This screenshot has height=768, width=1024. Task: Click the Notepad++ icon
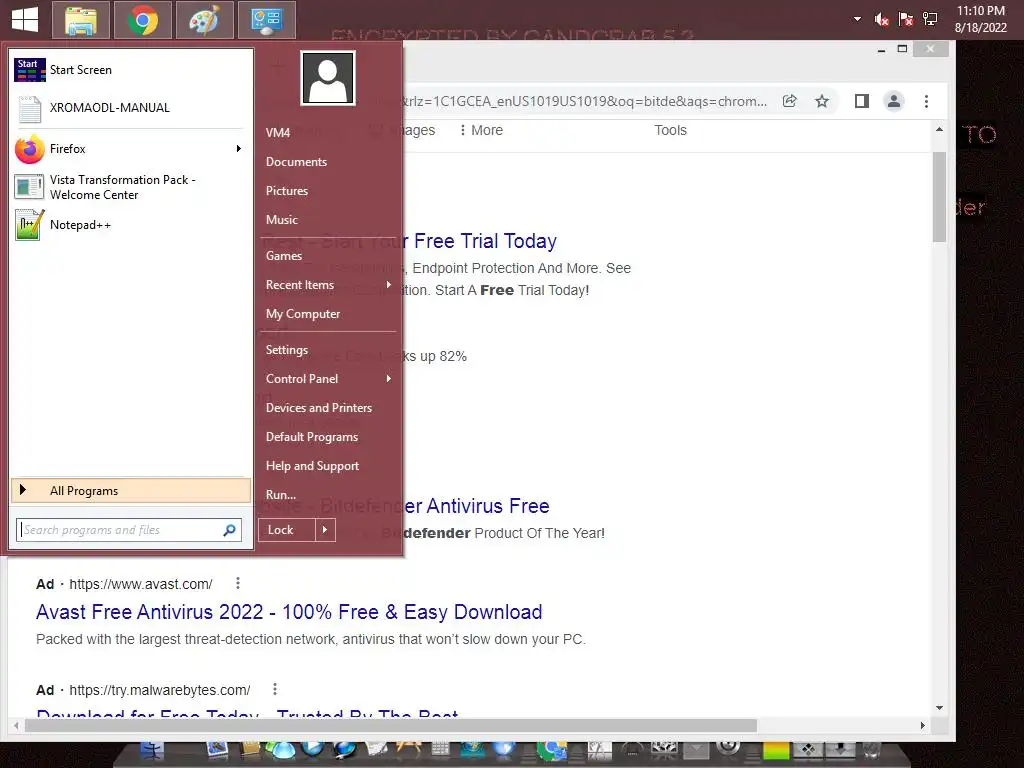(x=29, y=225)
